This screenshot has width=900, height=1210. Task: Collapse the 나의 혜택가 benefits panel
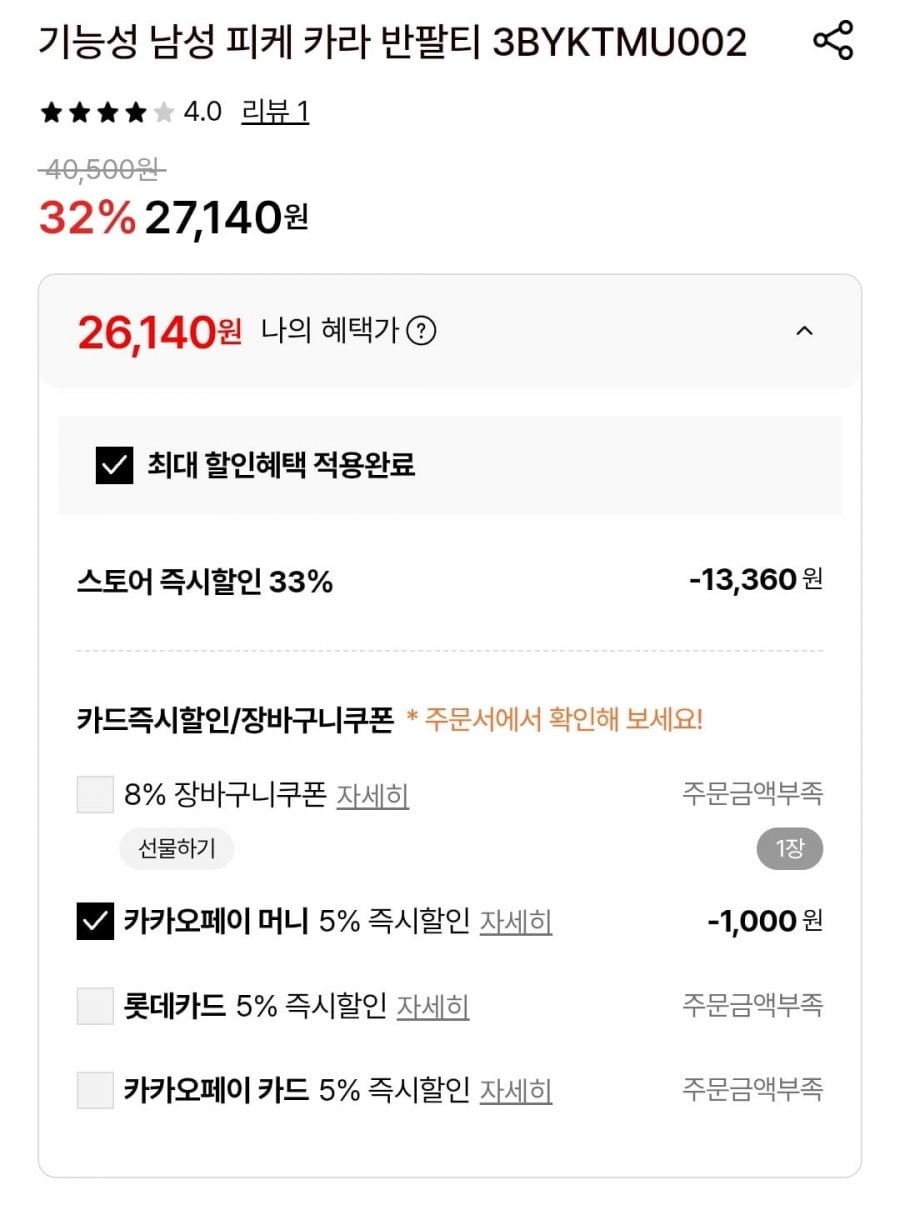tap(804, 330)
